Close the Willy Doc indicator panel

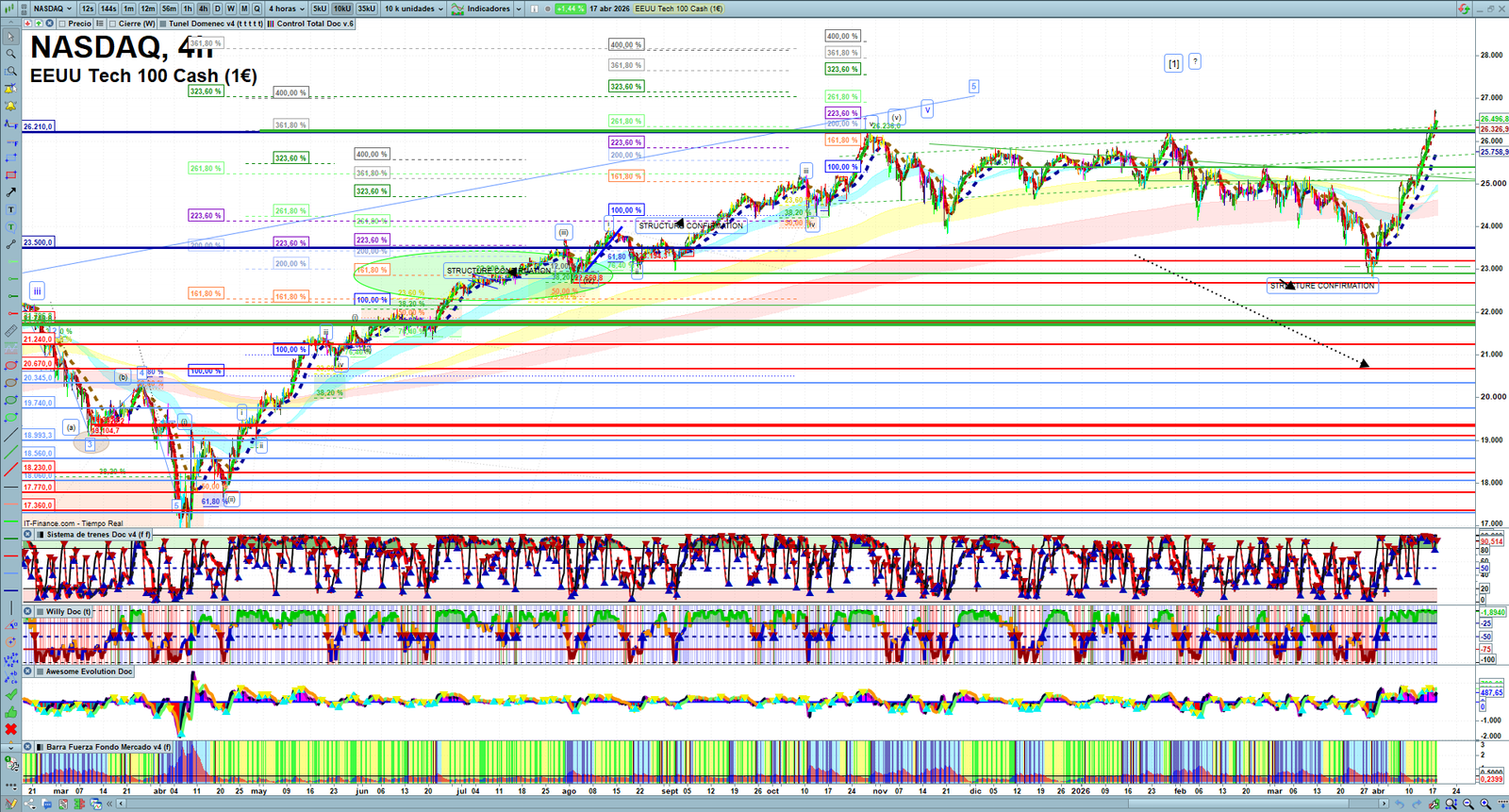[x=28, y=611]
